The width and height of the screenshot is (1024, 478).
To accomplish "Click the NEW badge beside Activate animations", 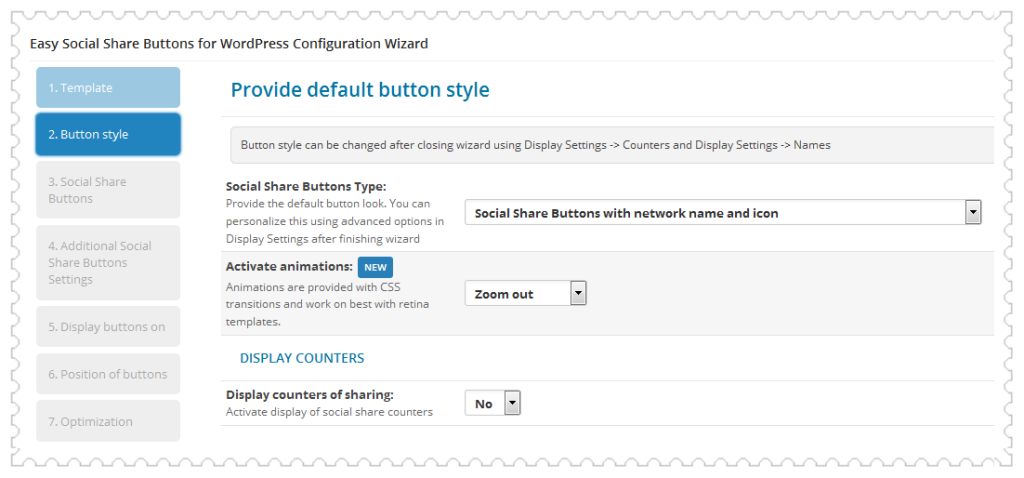I will click(376, 268).
